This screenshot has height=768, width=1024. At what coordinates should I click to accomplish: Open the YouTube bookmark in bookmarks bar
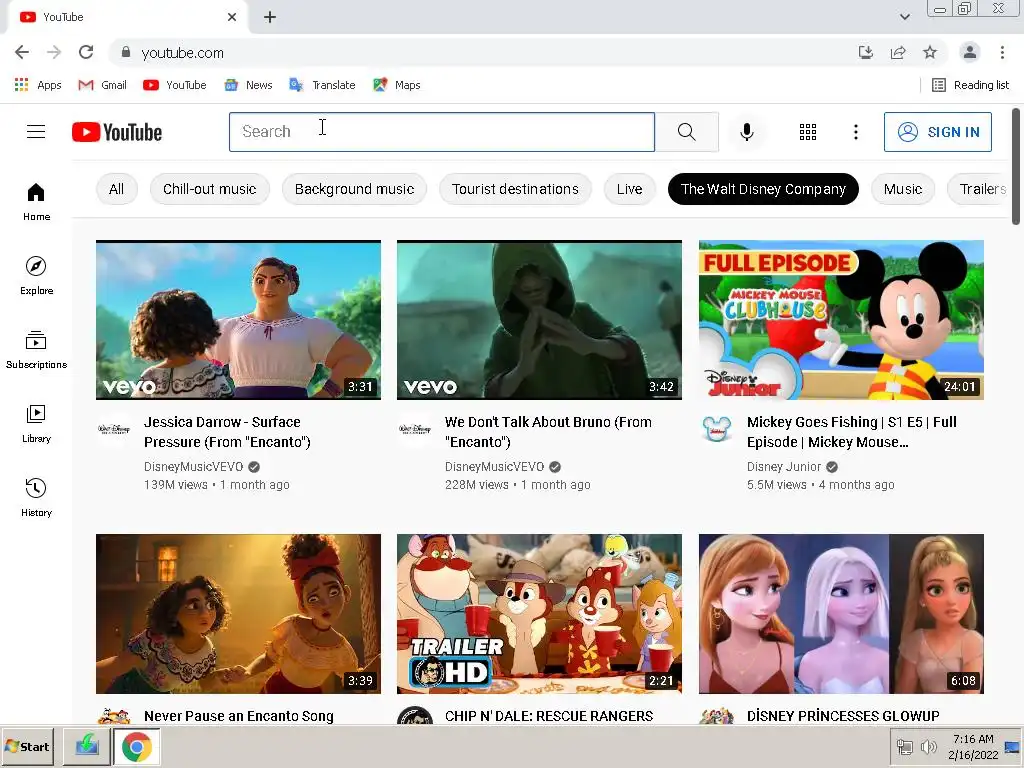(x=174, y=85)
